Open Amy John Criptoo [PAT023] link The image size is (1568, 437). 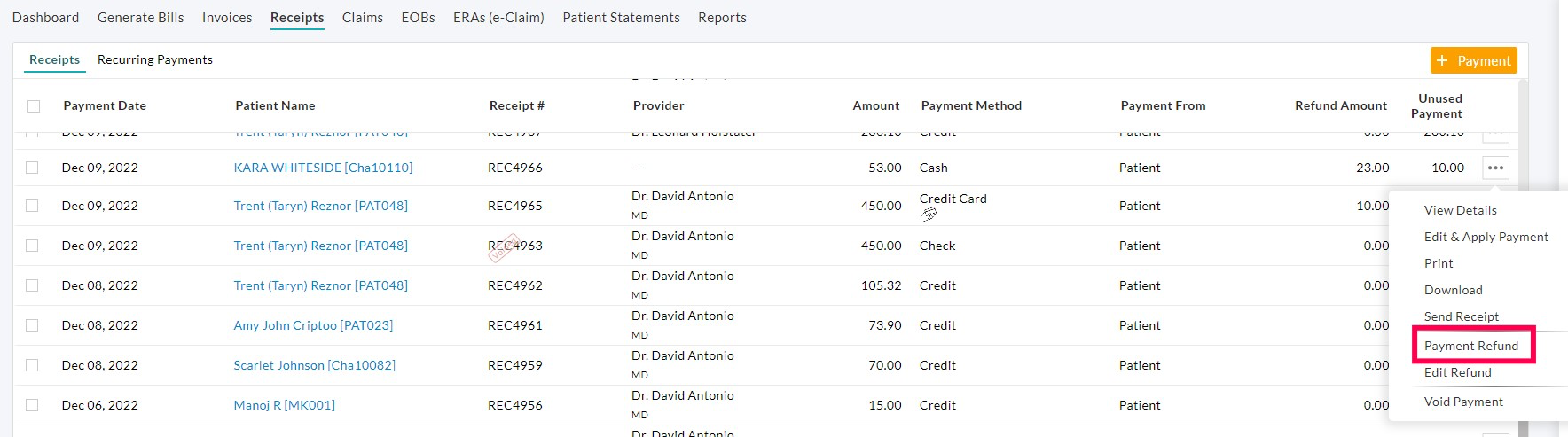(x=313, y=325)
